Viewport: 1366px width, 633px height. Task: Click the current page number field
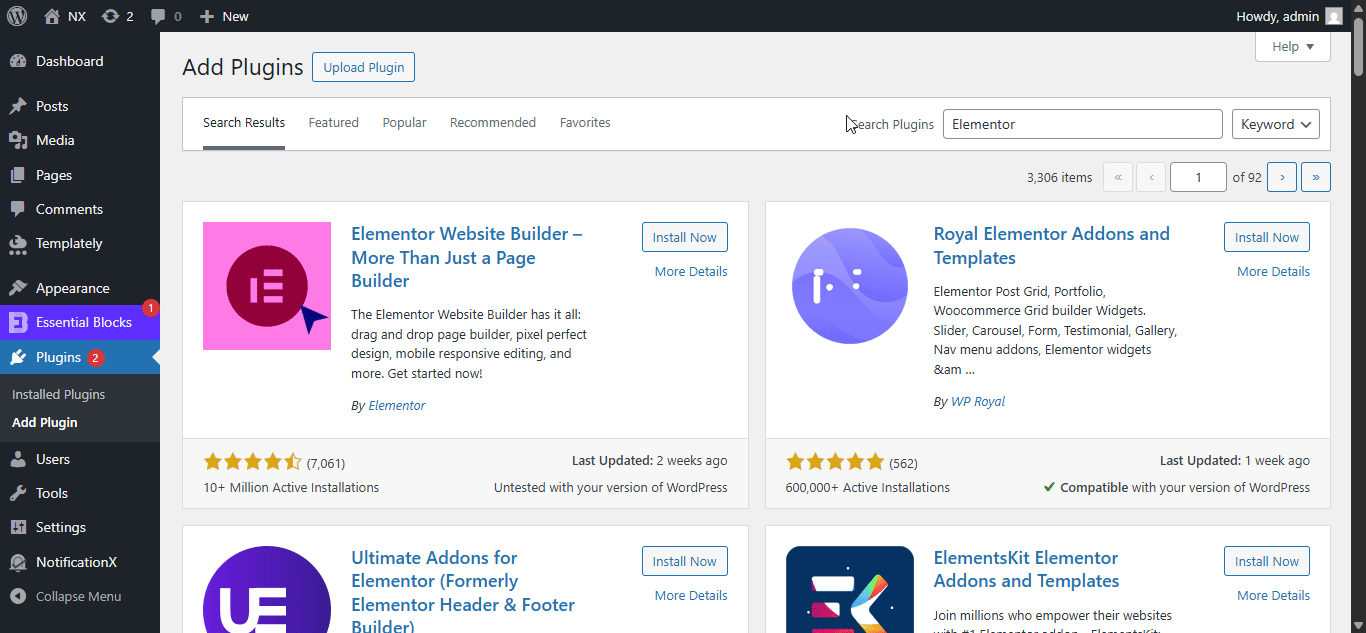pos(1198,177)
